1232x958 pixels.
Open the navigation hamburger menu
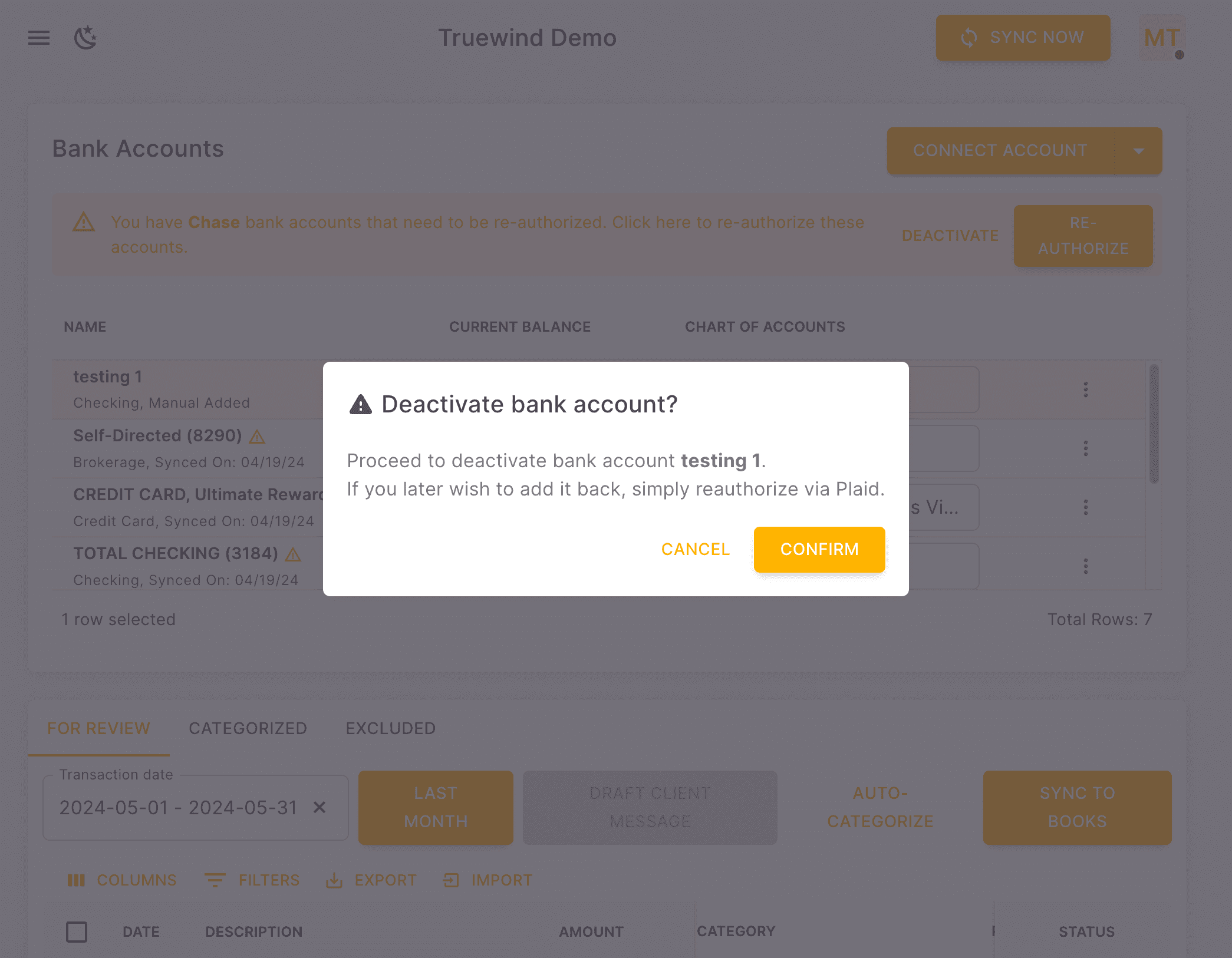(x=38, y=38)
